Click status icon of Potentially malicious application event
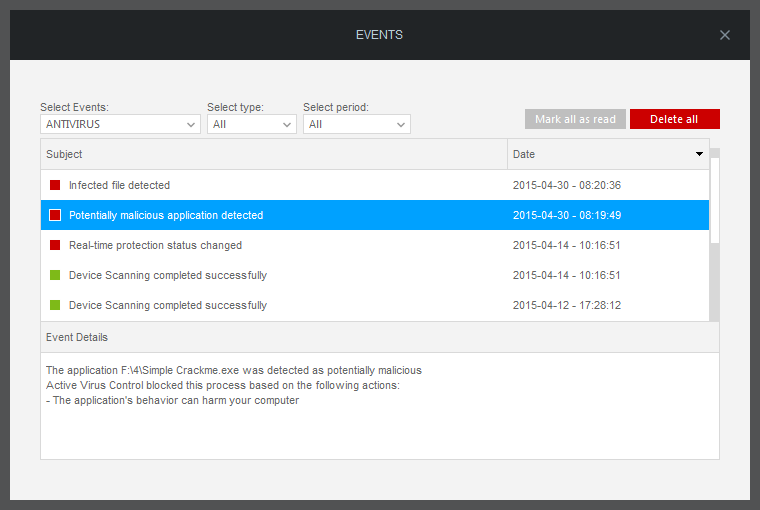 [x=55, y=215]
